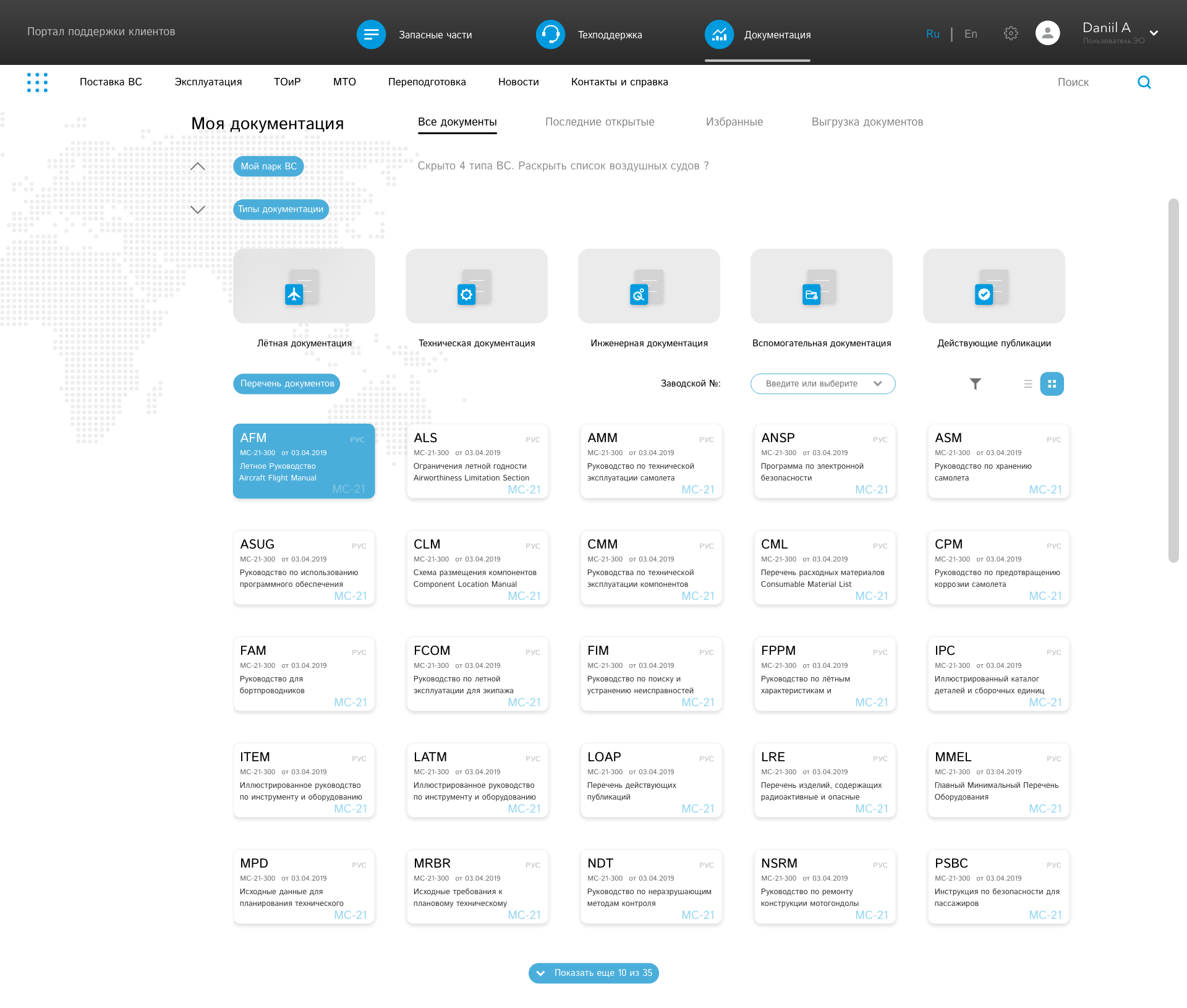Switch language to Ru
1187x1008 pixels.
coord(933,34)
